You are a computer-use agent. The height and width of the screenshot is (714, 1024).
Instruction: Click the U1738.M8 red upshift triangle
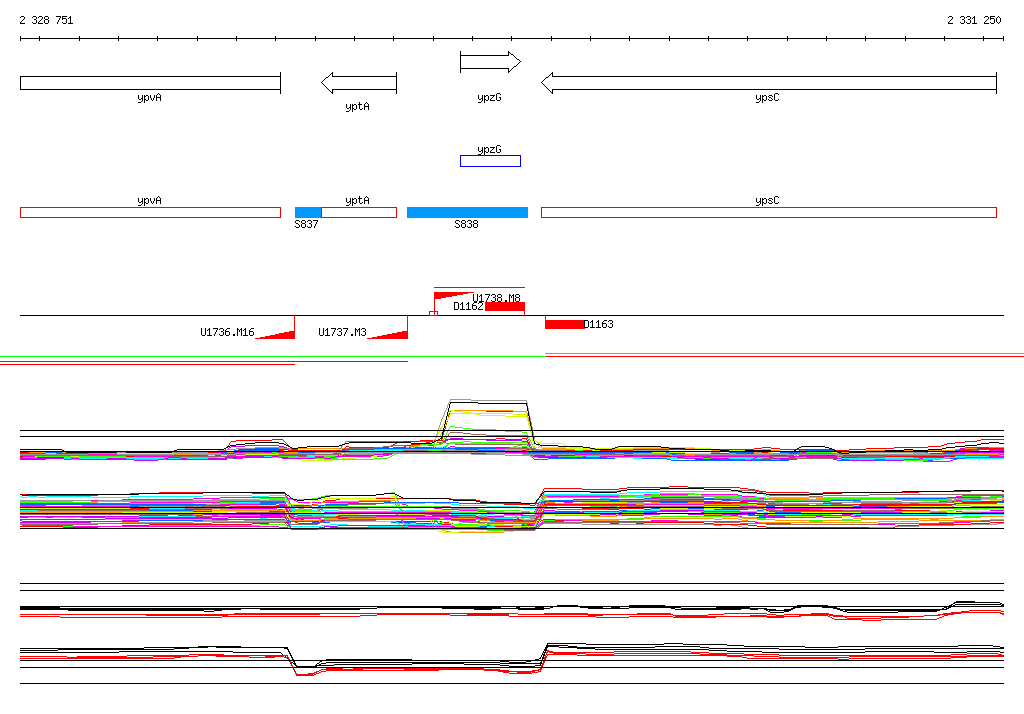coord(452,296)
